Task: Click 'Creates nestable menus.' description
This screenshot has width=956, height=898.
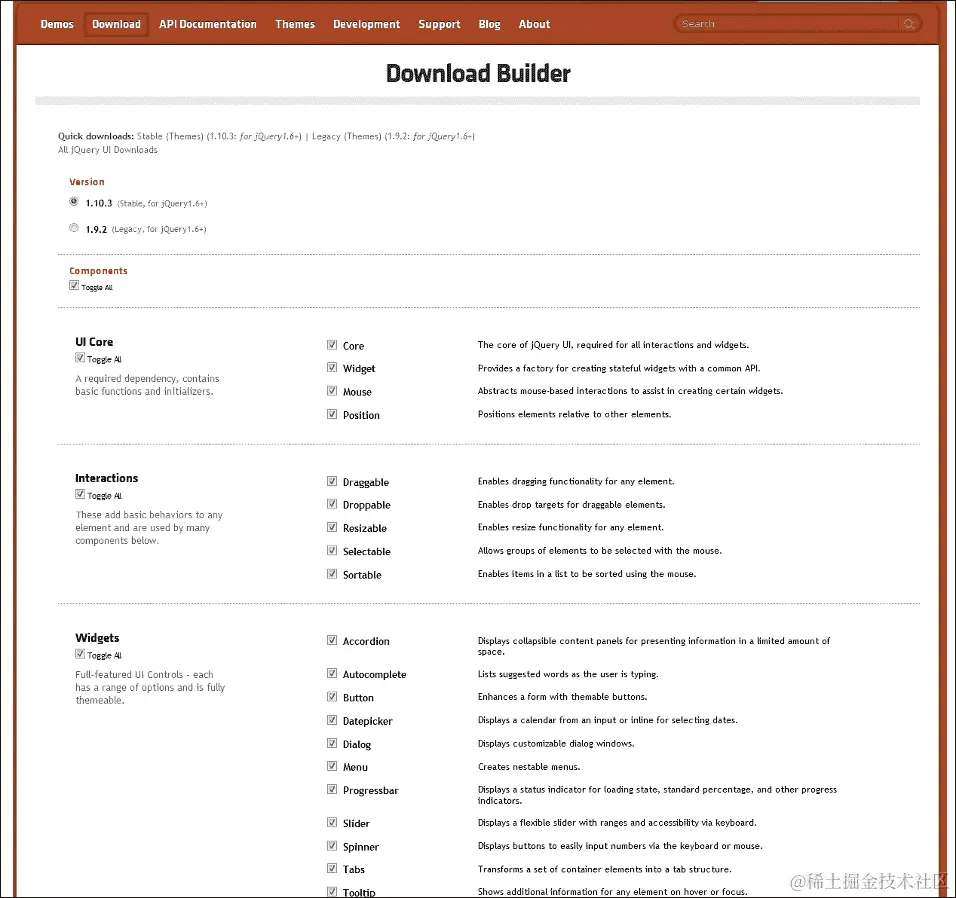Action: (529, 767)
